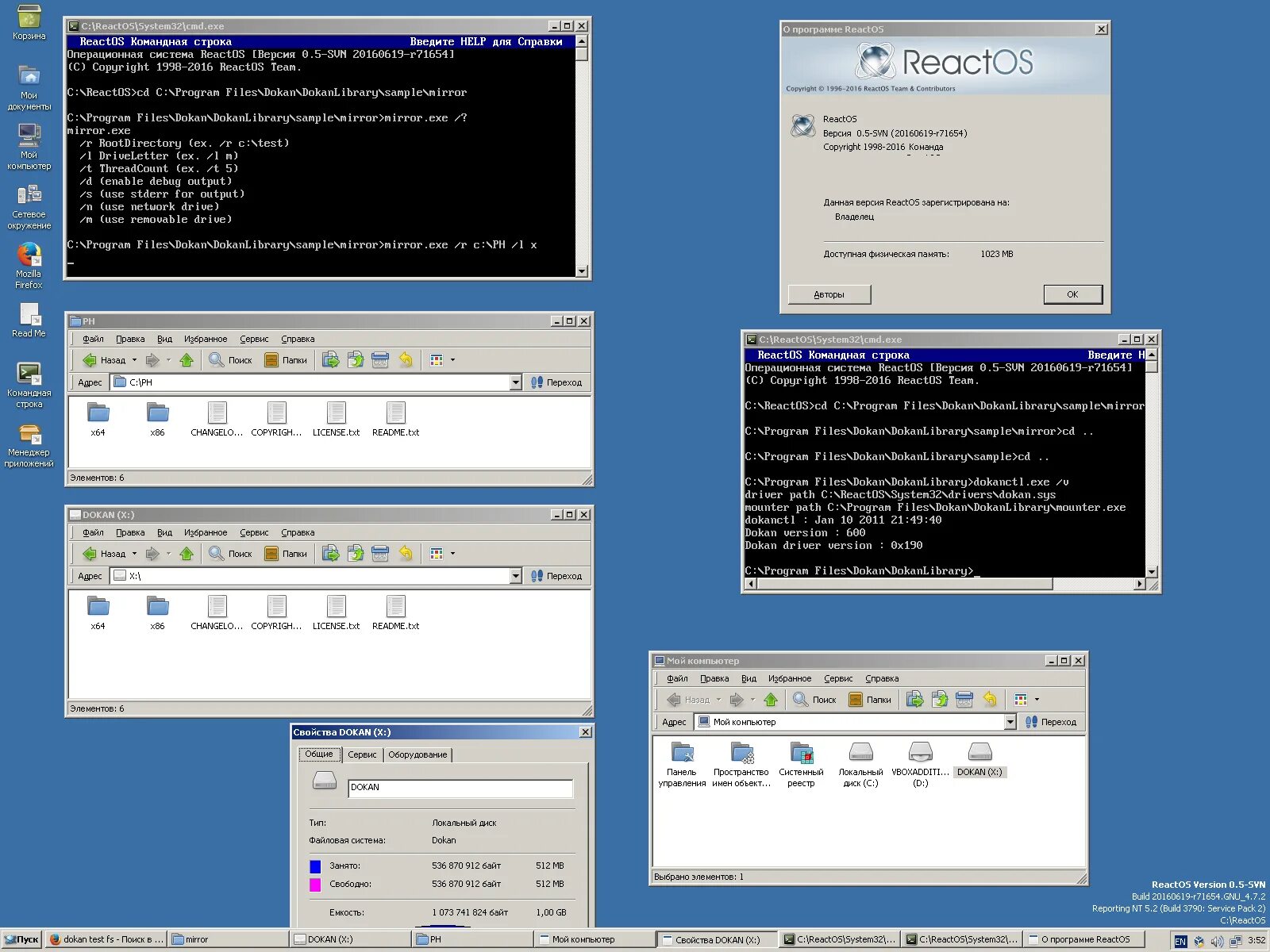Switch to Оборудование tab in DOKAN properties

point(418,754)
